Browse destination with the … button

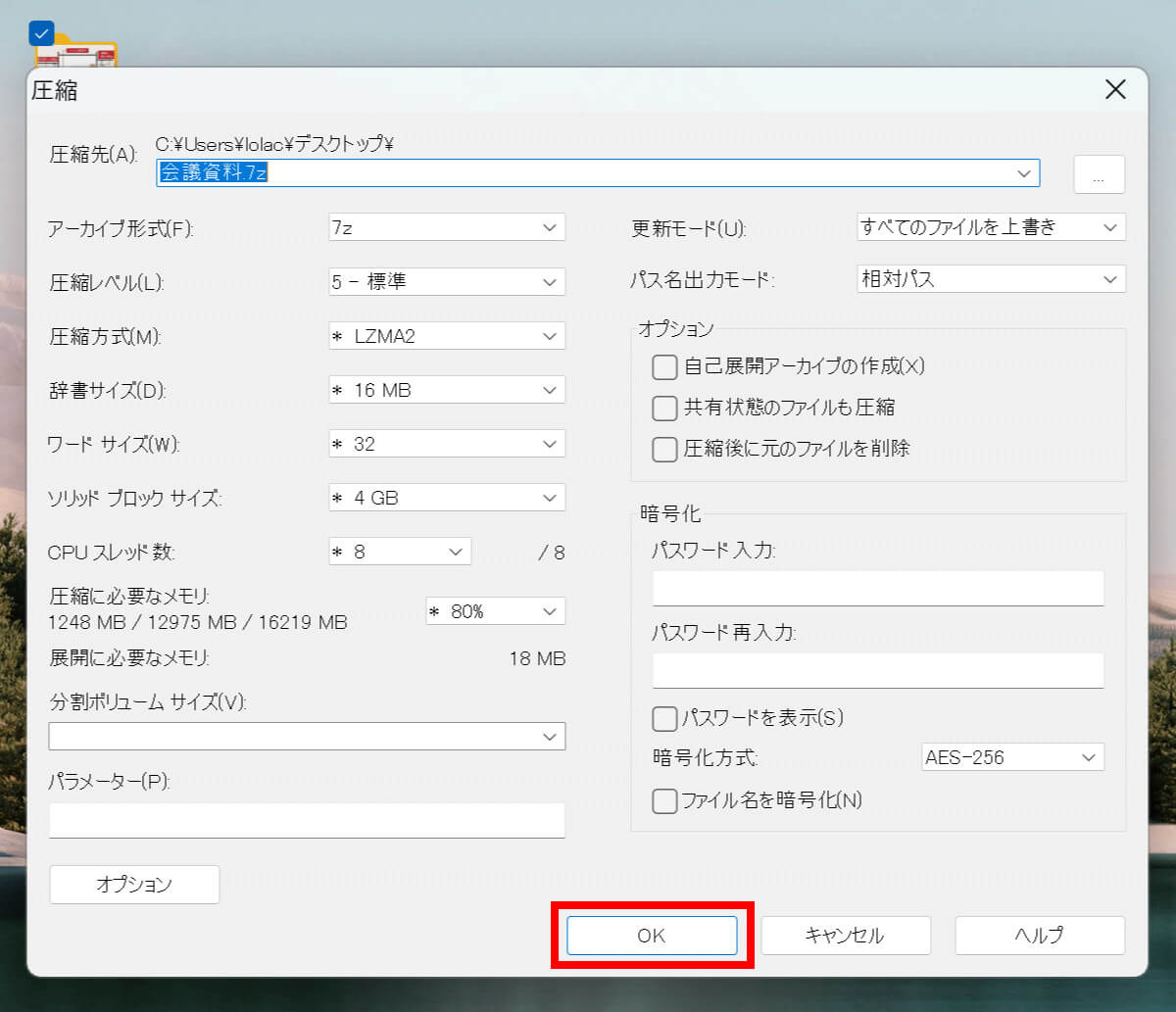point(1100,174)
